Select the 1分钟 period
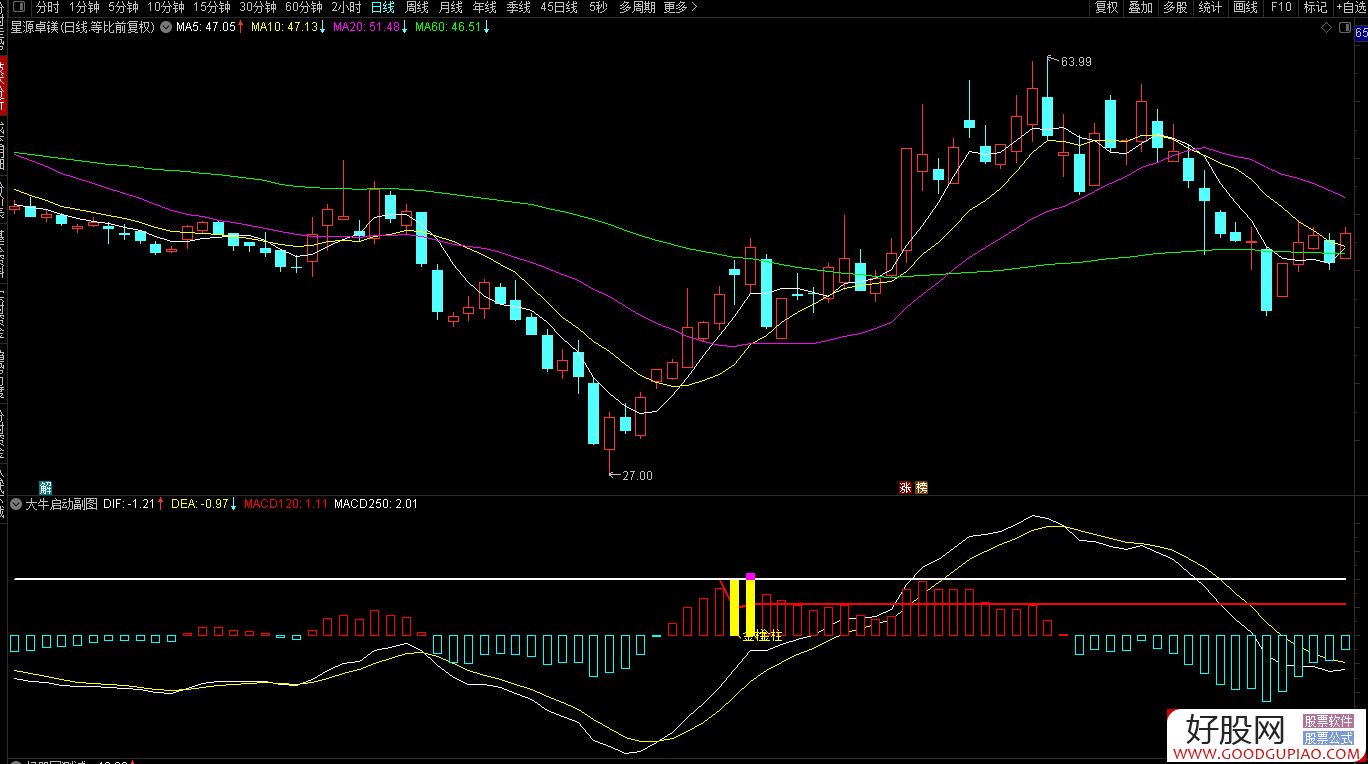The height and width of the screenshot is (764, 1368). (84, 7)
